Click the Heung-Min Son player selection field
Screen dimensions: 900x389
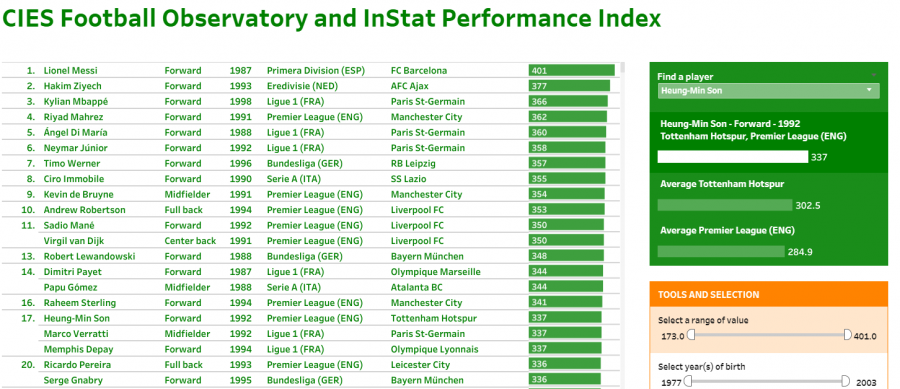(x=769, y=91)
